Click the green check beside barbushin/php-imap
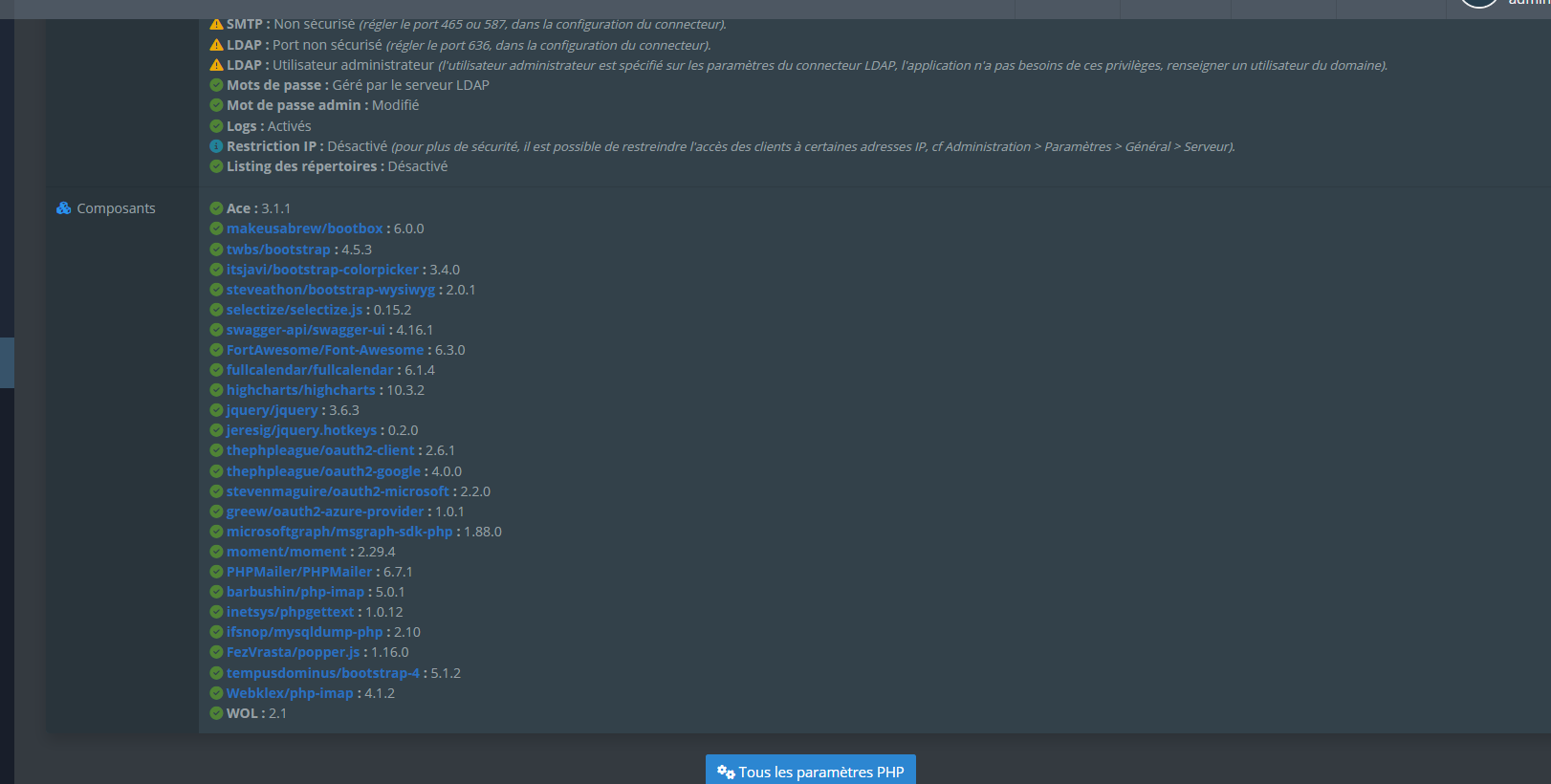The image size is (1551, 784). 216,592
